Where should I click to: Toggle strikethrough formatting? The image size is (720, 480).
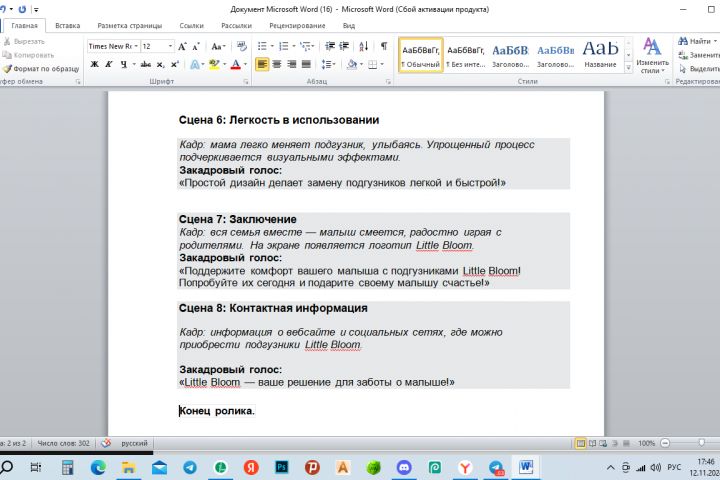(146, 64)
